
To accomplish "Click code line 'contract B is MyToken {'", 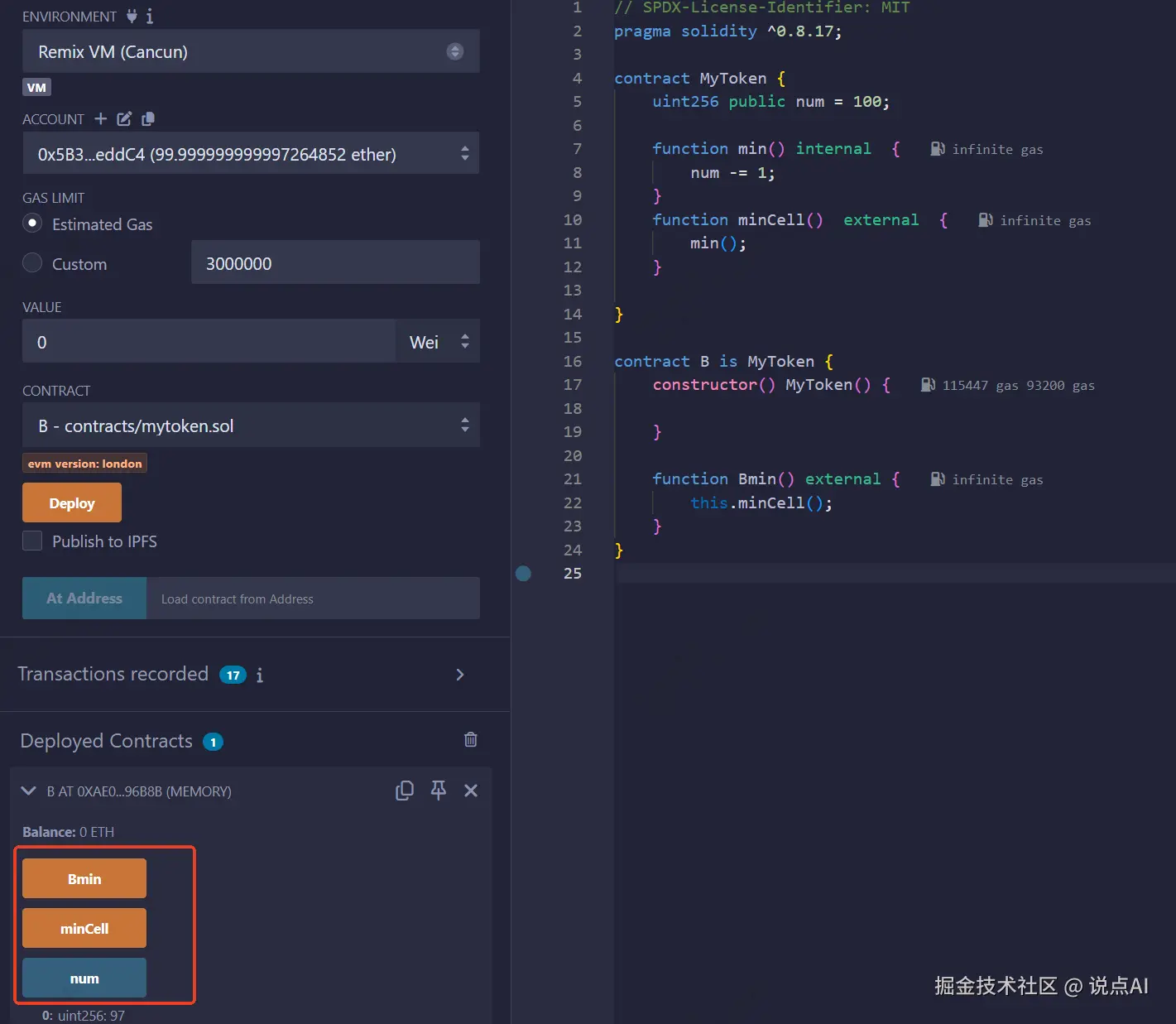I will 723,361.
